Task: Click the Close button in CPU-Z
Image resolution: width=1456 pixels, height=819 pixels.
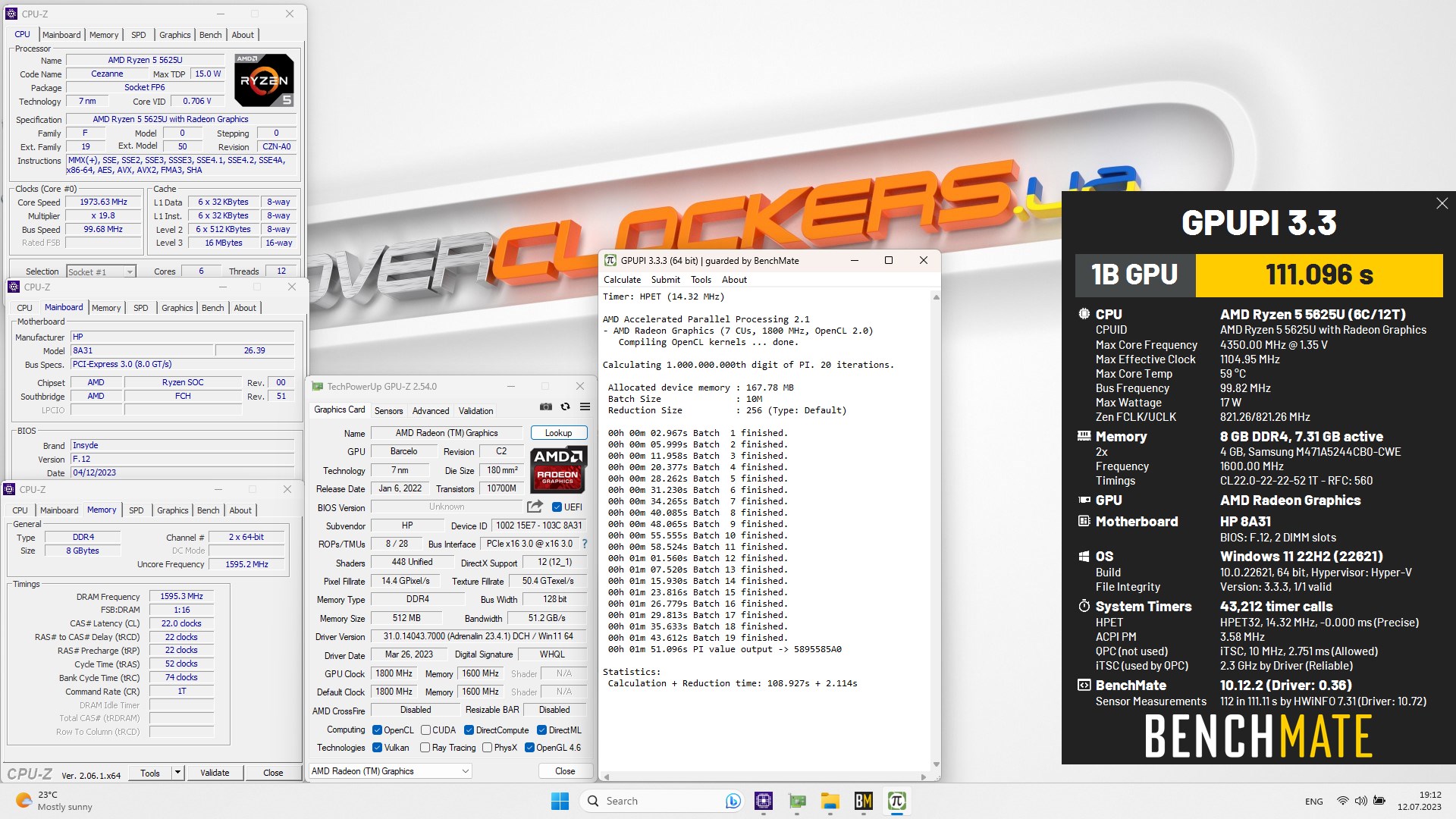Action: (x=273, y=773)
